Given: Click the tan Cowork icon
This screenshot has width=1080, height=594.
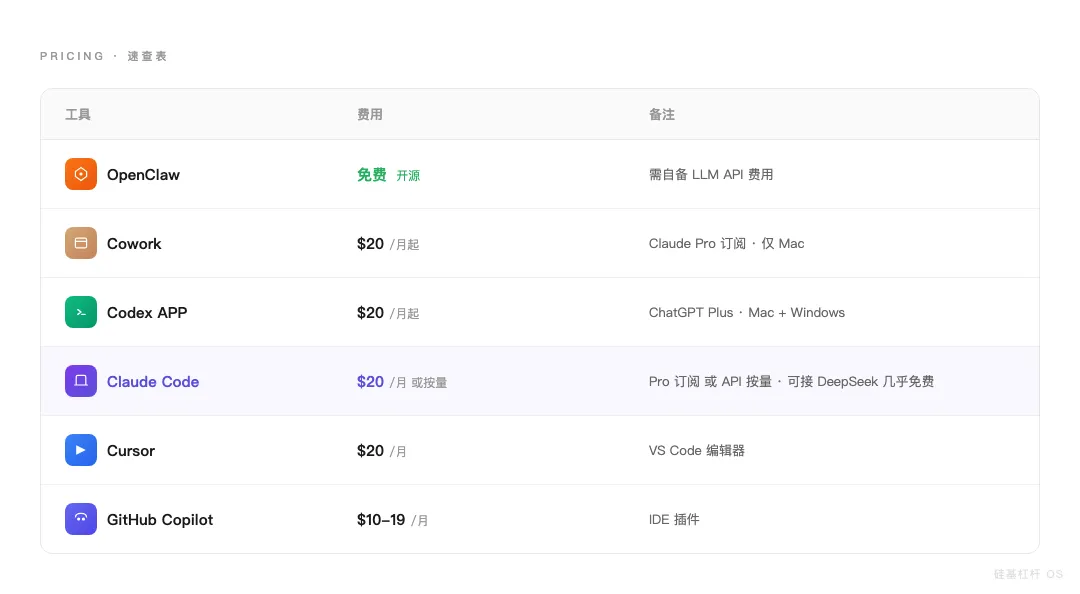Looking at the screenshot, I should [81, 243].
